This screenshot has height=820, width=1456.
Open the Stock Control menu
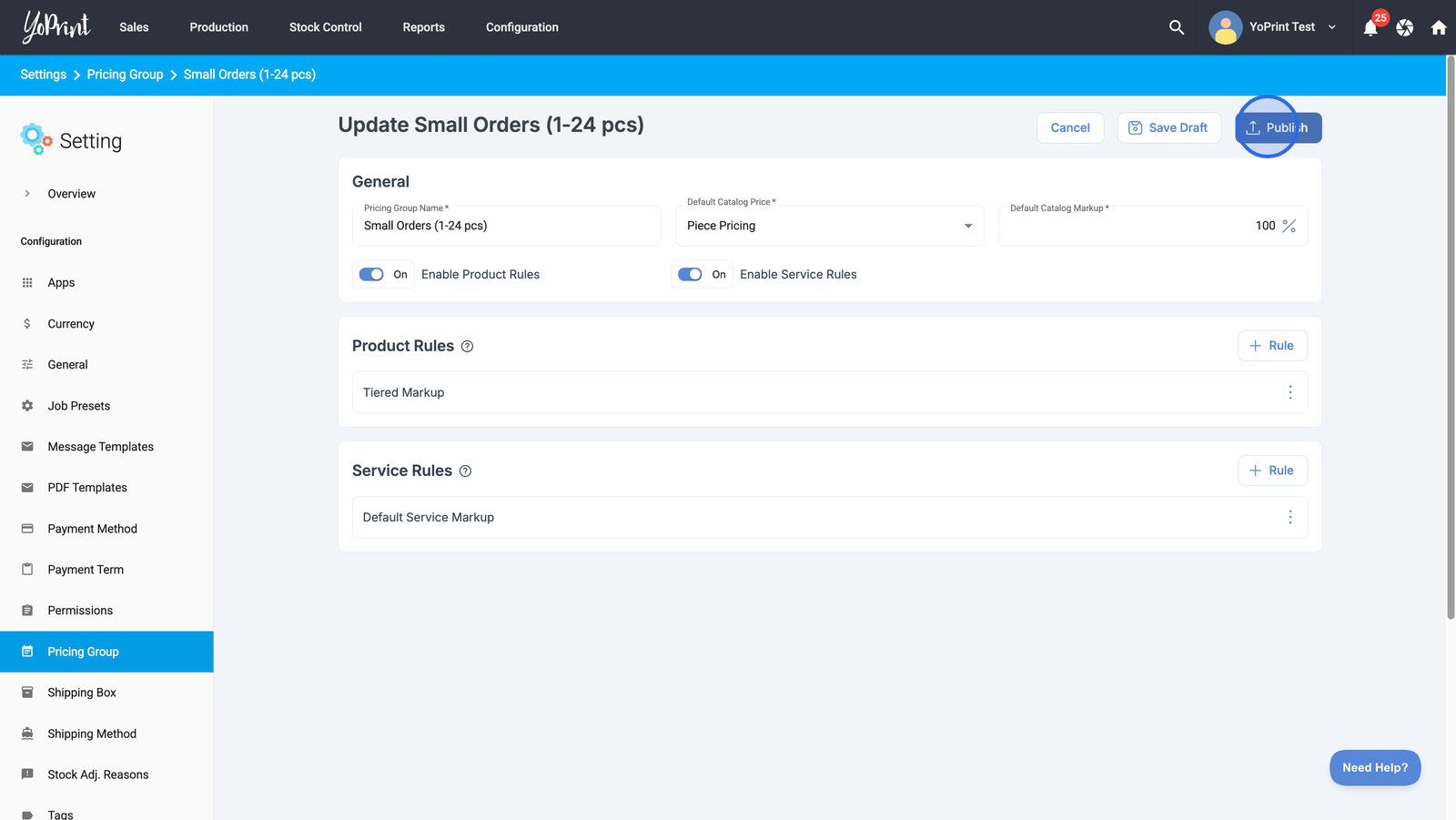pyautogui.click(x=325, y=27)
